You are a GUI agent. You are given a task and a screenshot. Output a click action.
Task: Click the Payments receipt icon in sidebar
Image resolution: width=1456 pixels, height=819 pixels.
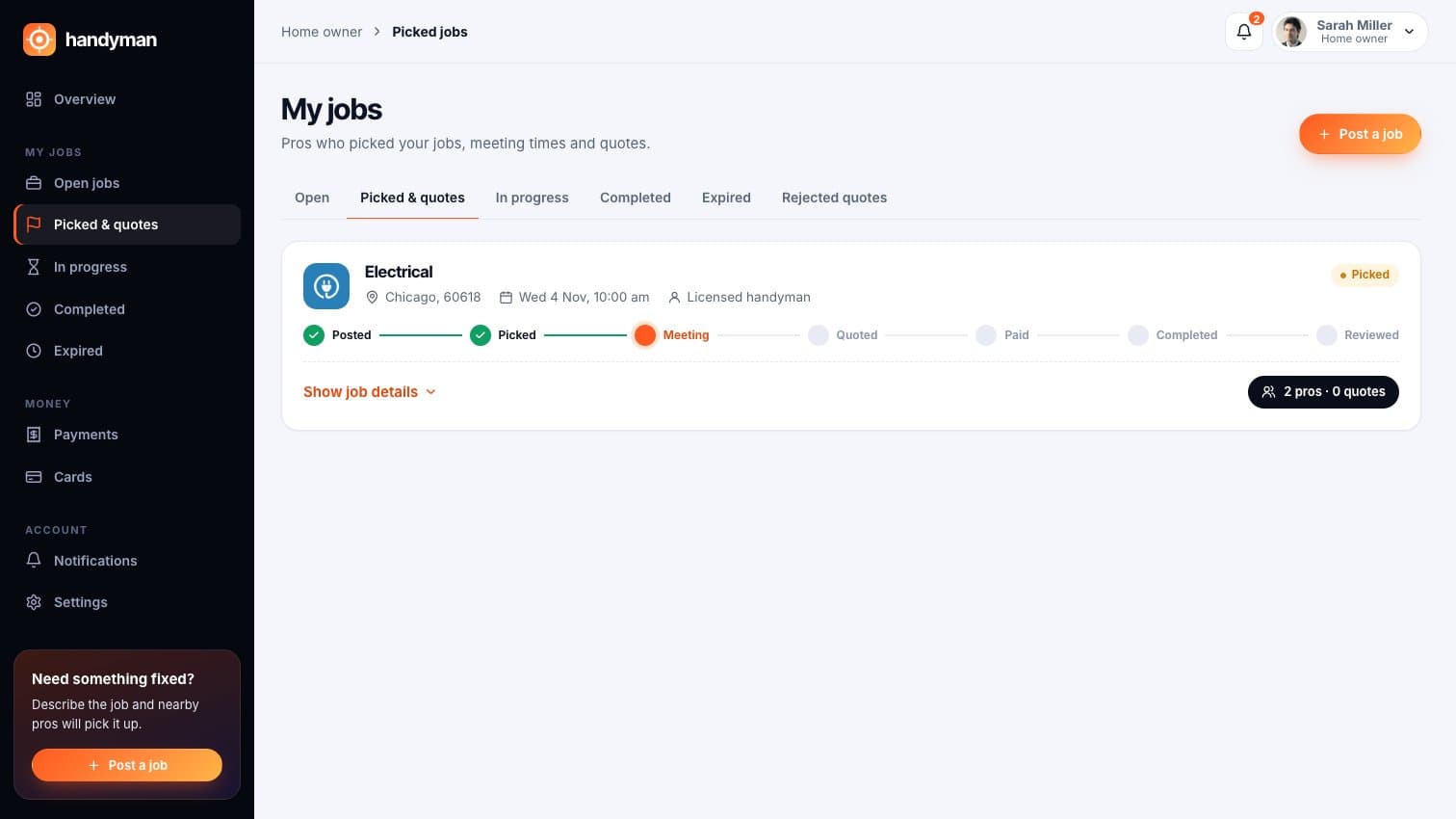coord(34,435)
